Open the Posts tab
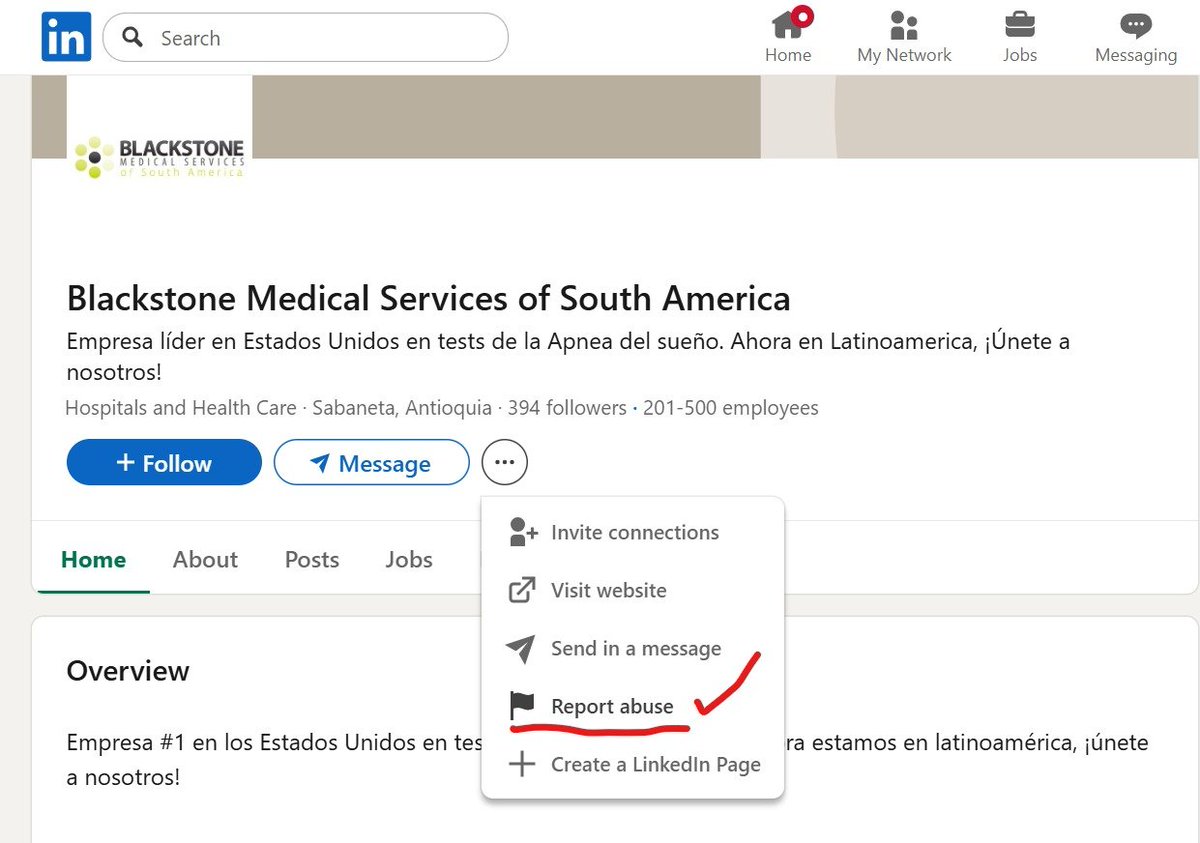Image resolution: width=1200 pixels, height=843 pixels. 312,559
